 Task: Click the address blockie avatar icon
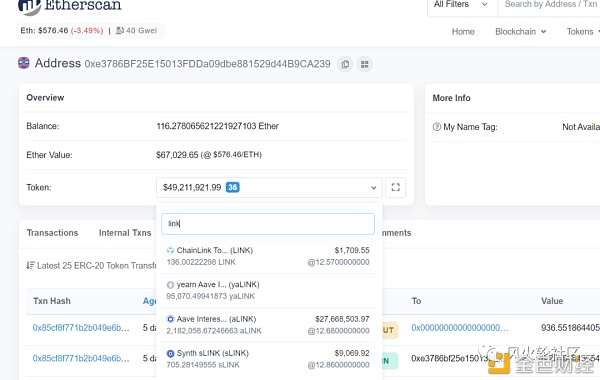(24, 63)
